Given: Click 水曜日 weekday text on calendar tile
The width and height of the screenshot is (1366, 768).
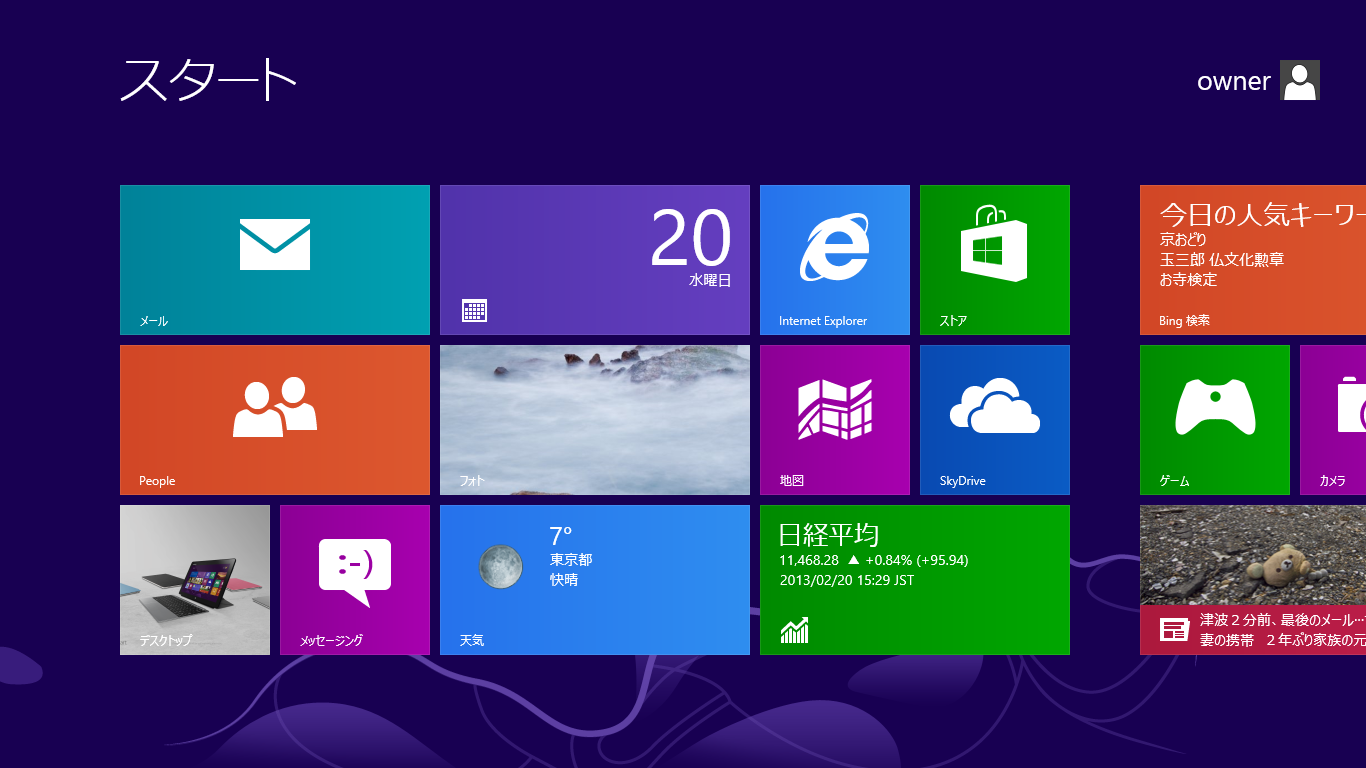Looking at the screenshot, I should pyautogui.click(x=710, y=281).
